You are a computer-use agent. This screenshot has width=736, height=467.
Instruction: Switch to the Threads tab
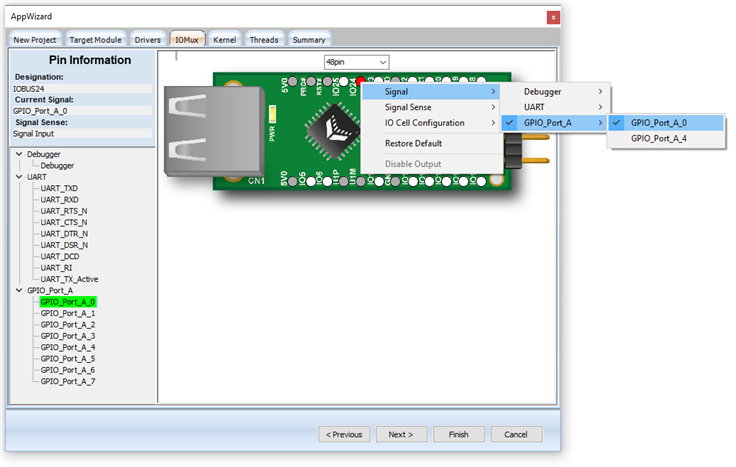click(x=264, y=40)
